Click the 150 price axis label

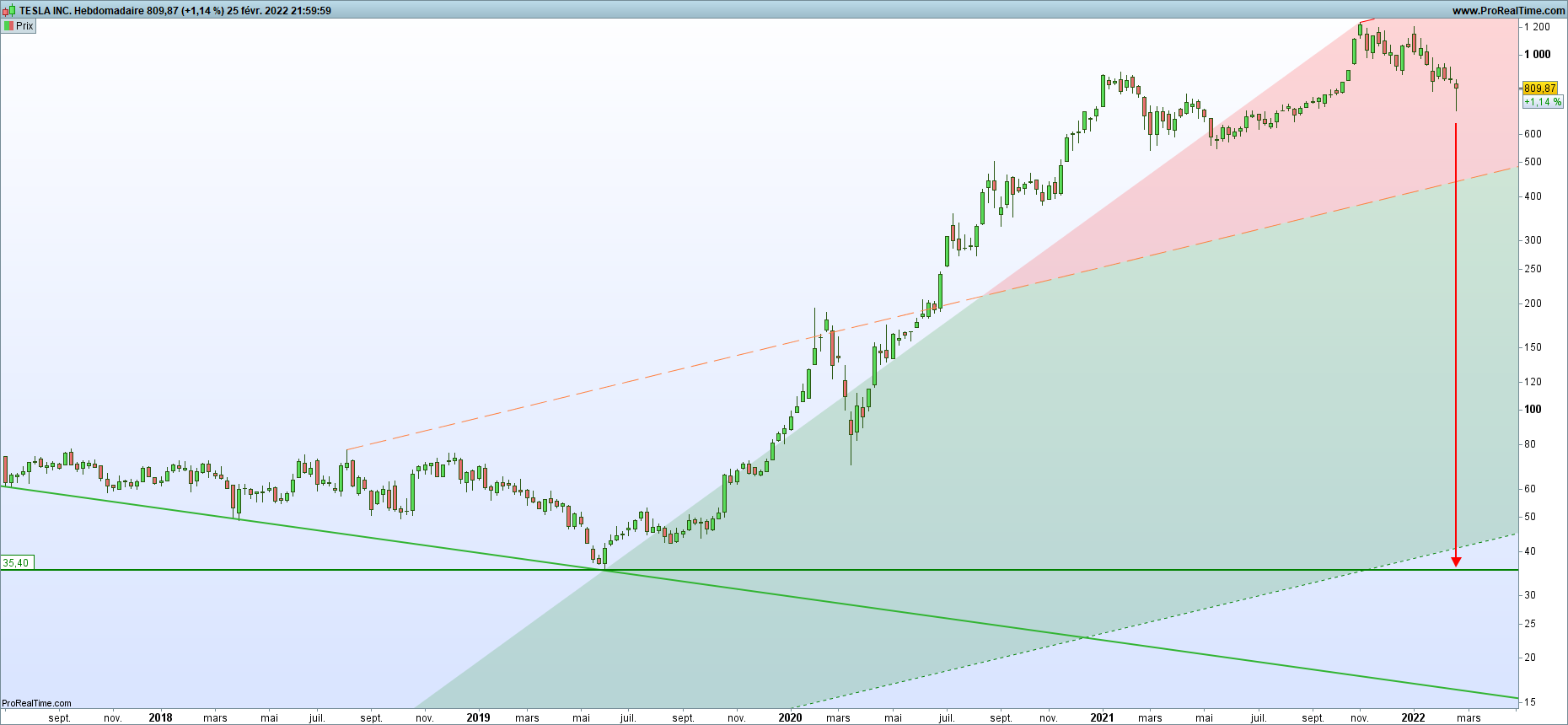coord(1533,347)
